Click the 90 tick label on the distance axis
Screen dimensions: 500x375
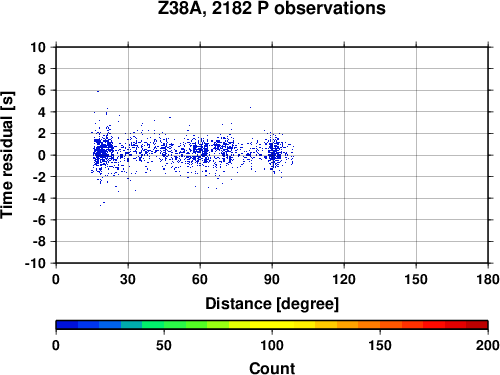pos(272,279)
